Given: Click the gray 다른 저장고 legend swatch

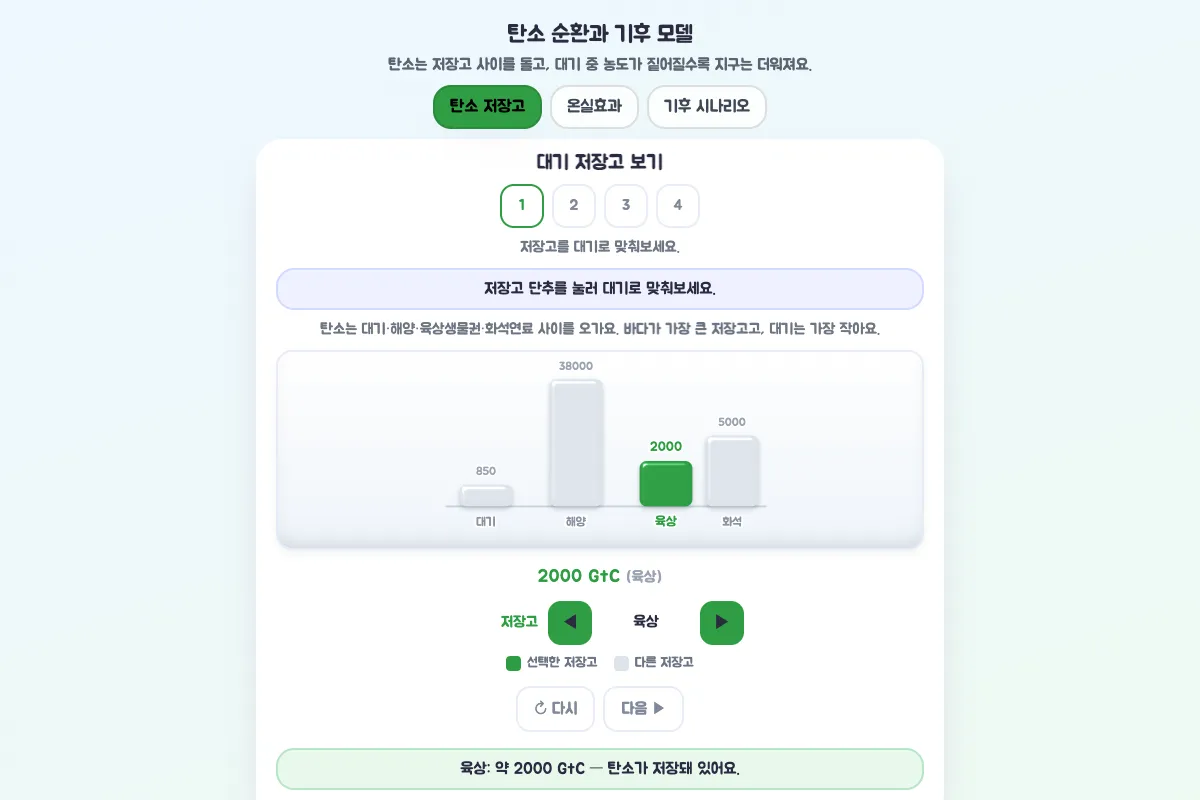Looking at the screenshot, I should [x=621, y=663].
